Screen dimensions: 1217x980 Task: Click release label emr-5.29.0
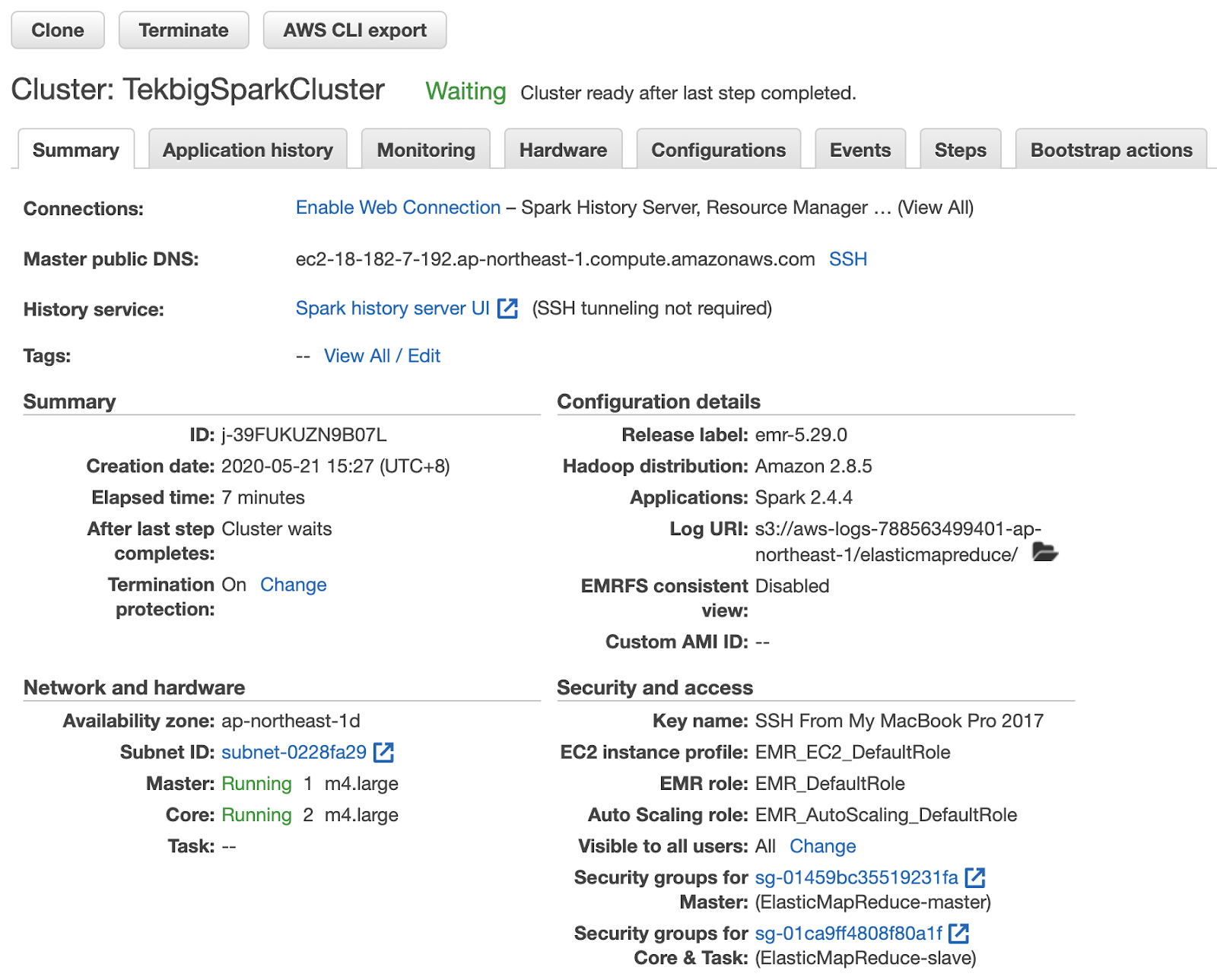pos(801,435)
